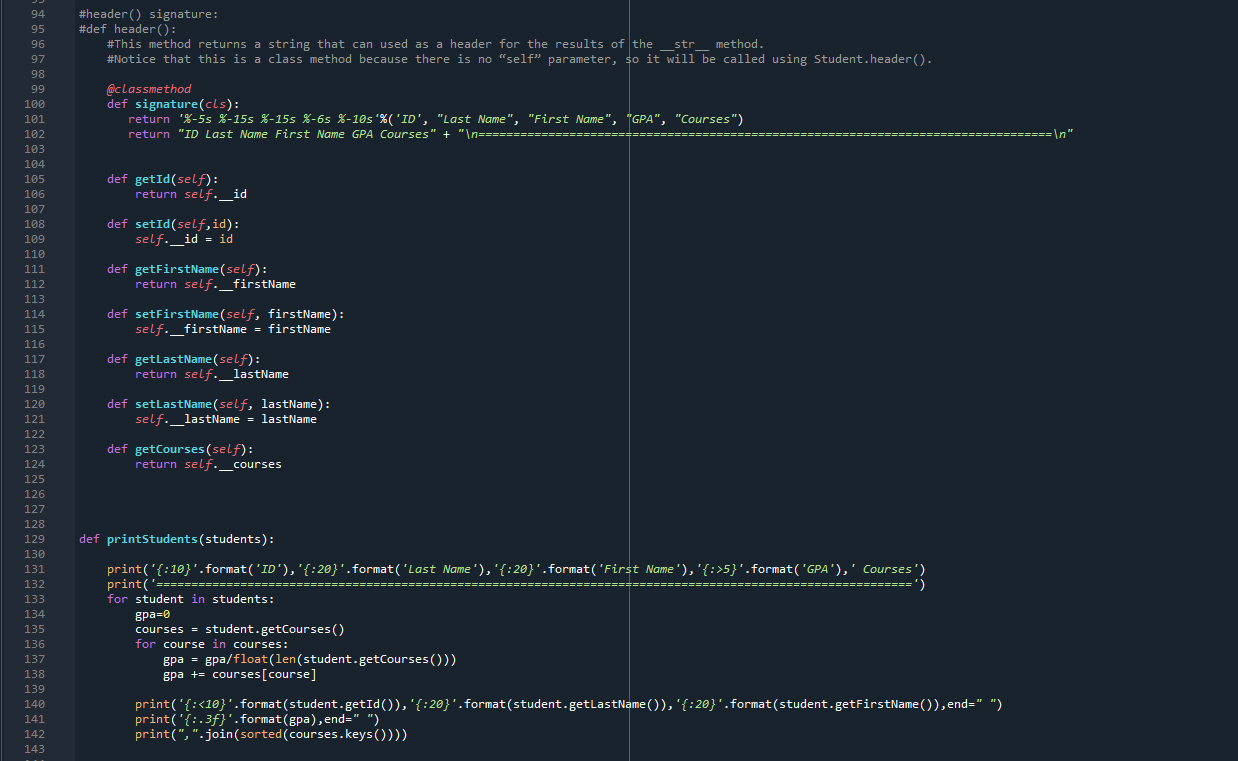Viewport: 1238px width, 761px height.
Task: Click line number 99 in the gutter
Action: point(37,89)
